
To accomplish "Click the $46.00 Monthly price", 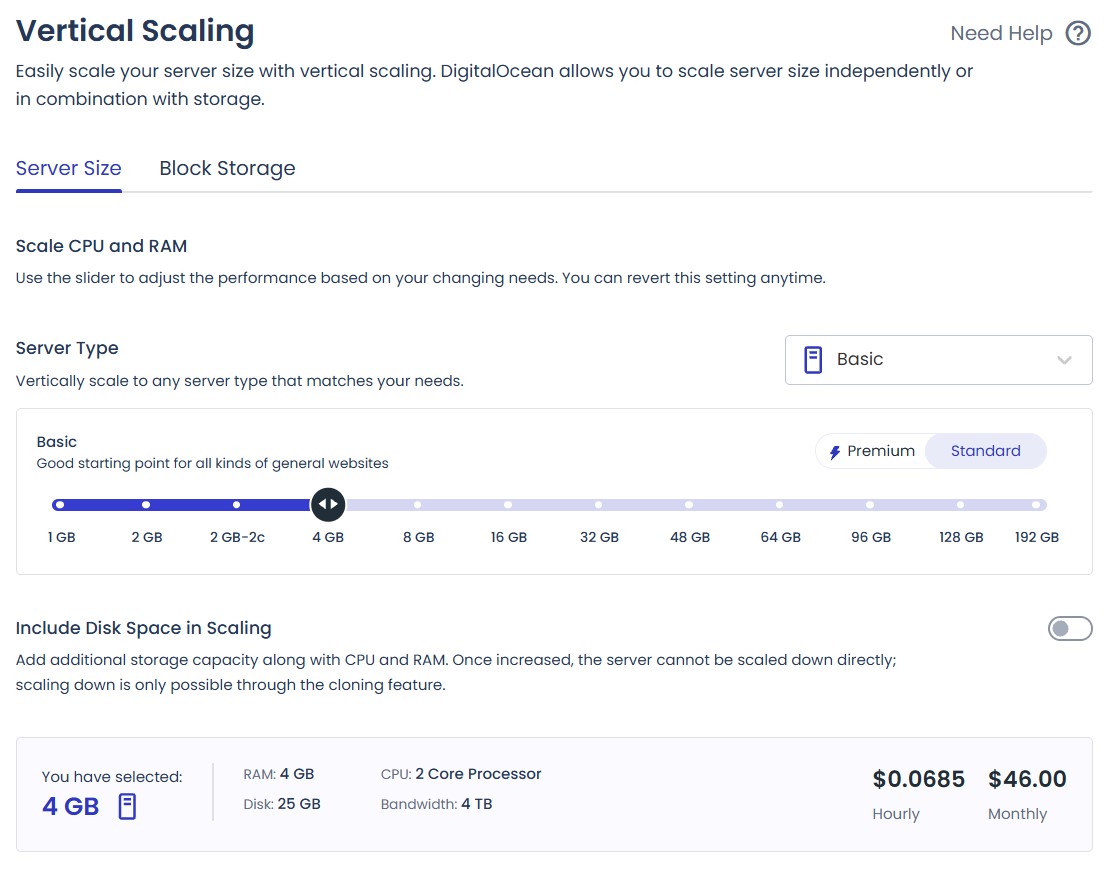I will click(x=1027, y=779).
